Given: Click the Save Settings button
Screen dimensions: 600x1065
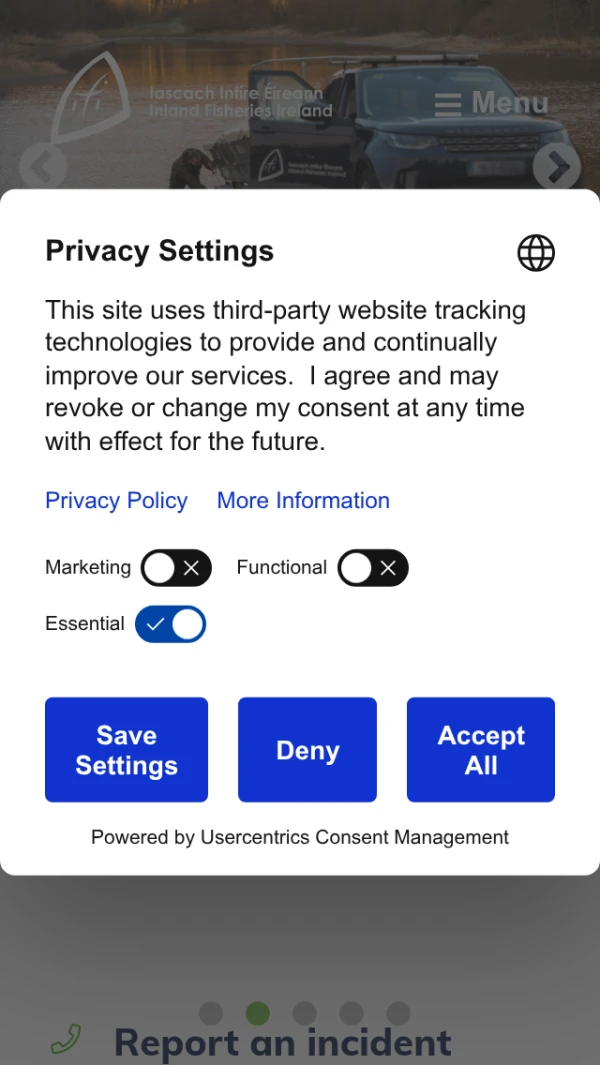Looking at the screenshot, I should pyautogui.click(x=126, y=750).
